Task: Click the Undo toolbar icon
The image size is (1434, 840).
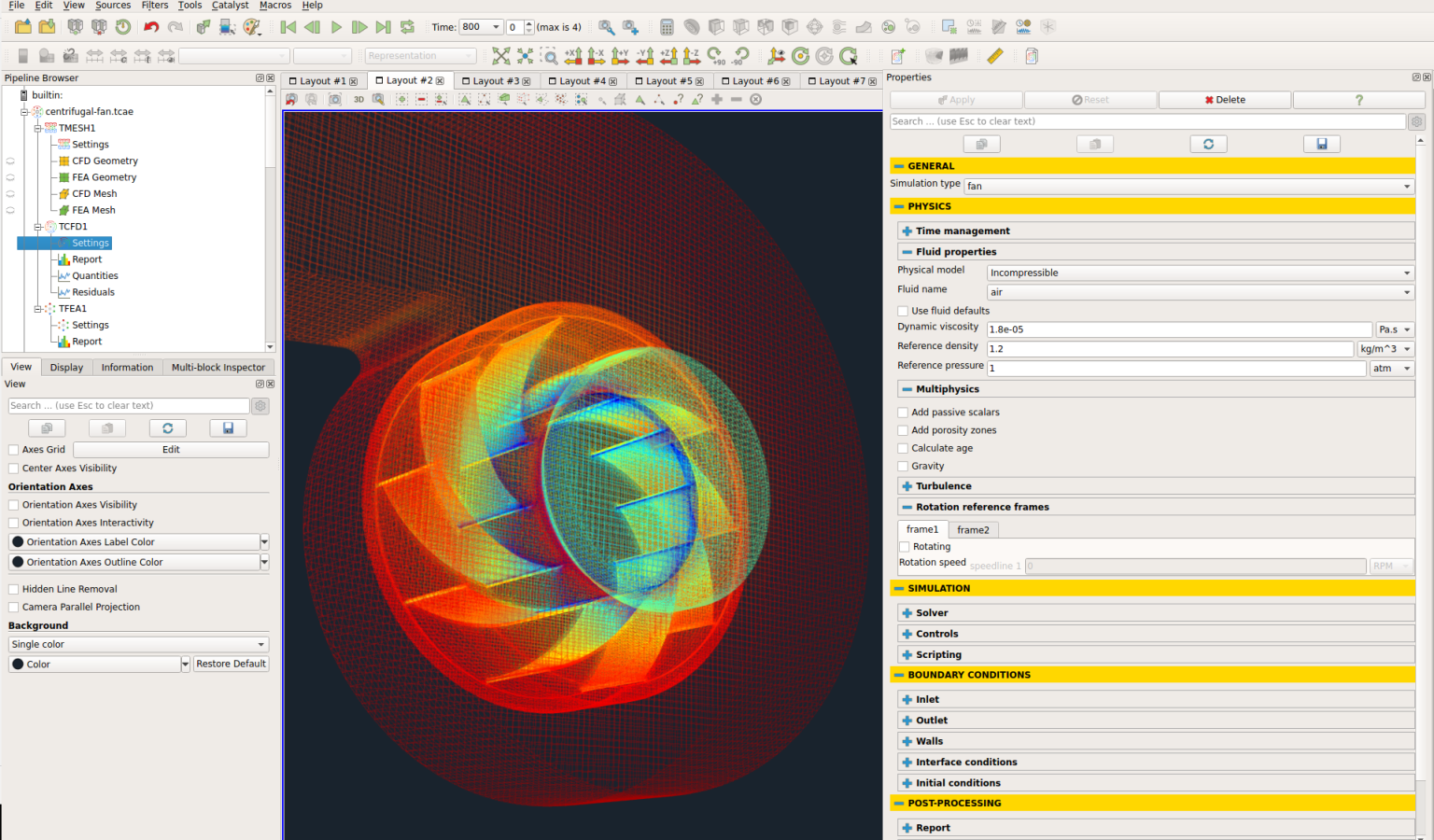Action: point(151,27)
